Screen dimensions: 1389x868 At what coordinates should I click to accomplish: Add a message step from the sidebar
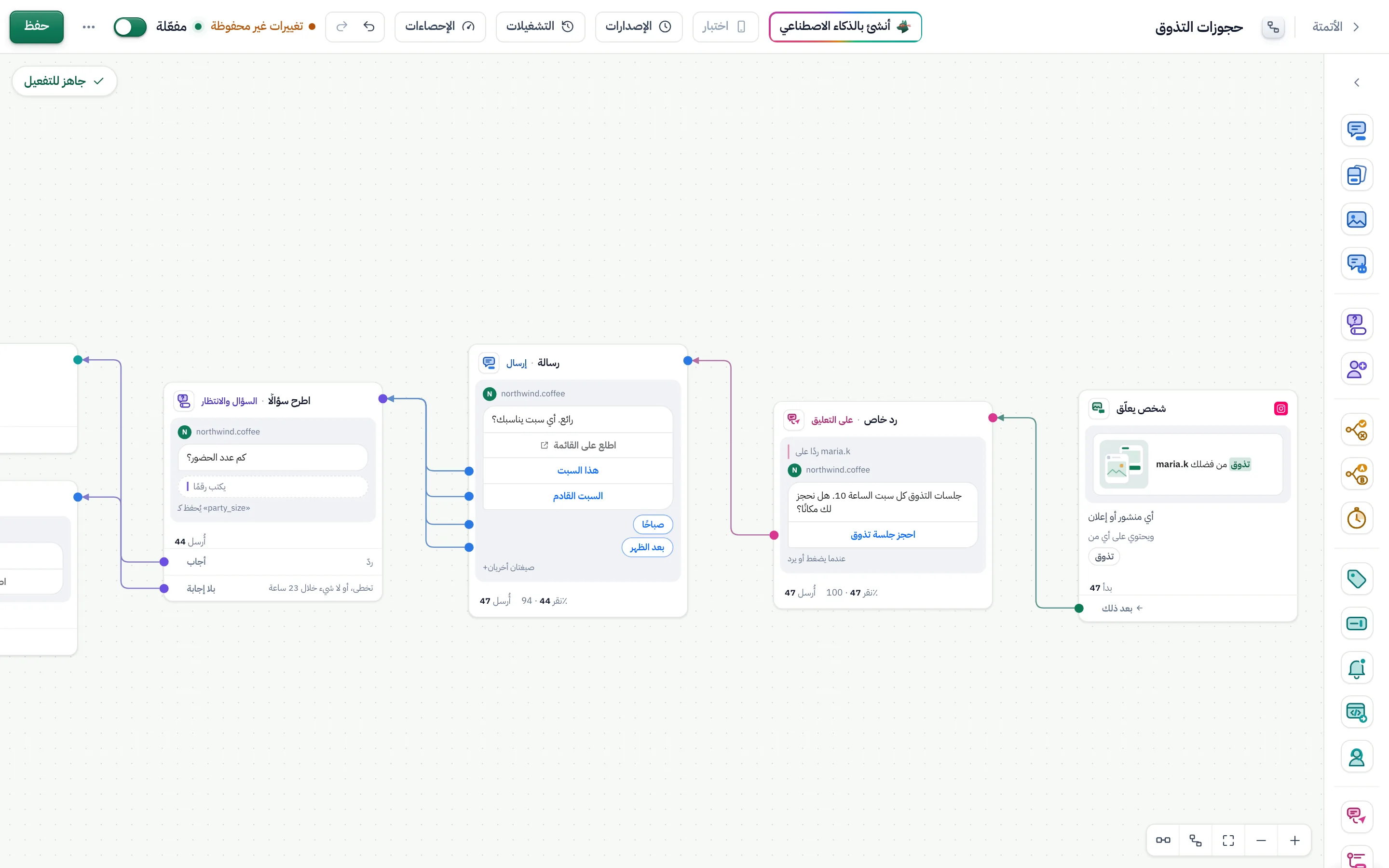(x=1356, y=130)
